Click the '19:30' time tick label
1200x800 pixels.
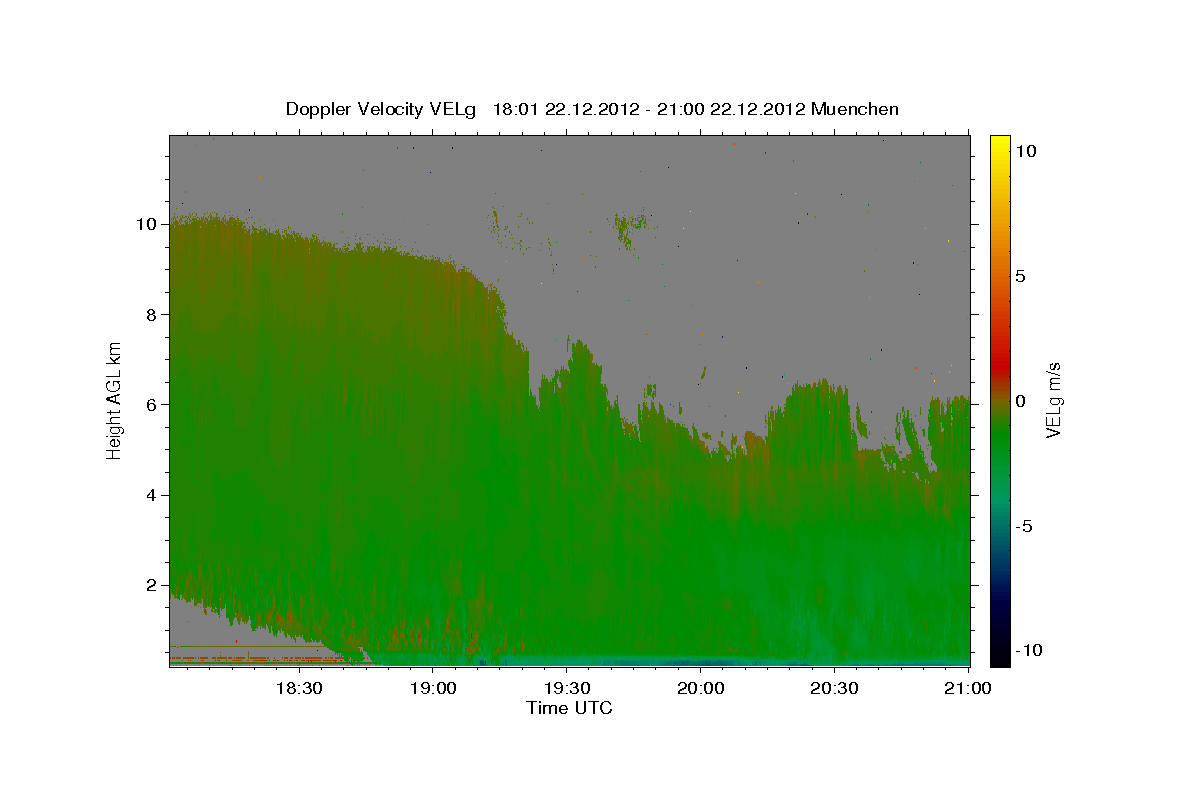(x=566, y=688)
